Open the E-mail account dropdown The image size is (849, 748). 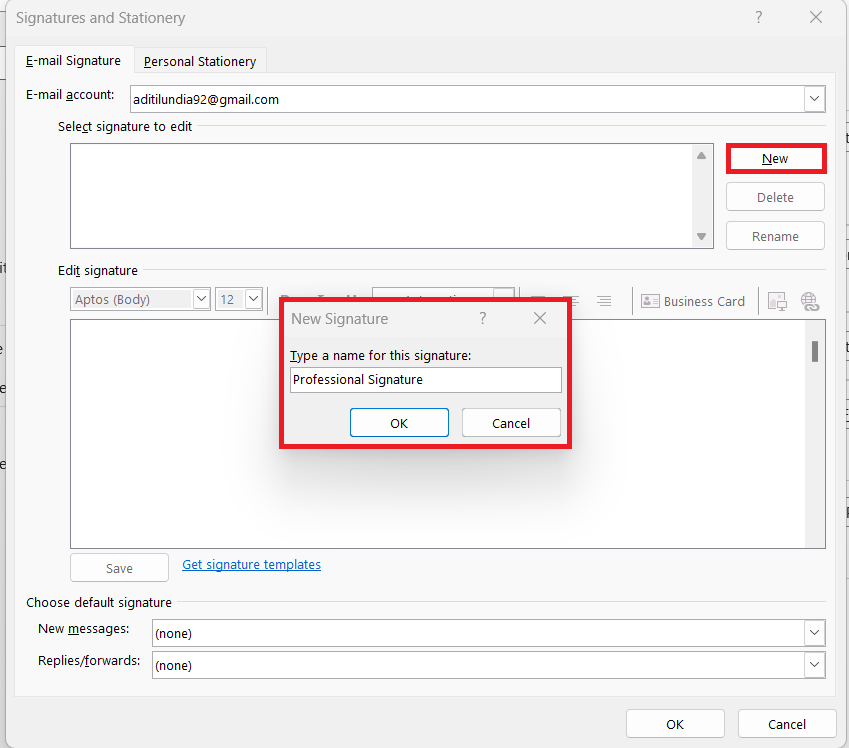tap(814, 99)
